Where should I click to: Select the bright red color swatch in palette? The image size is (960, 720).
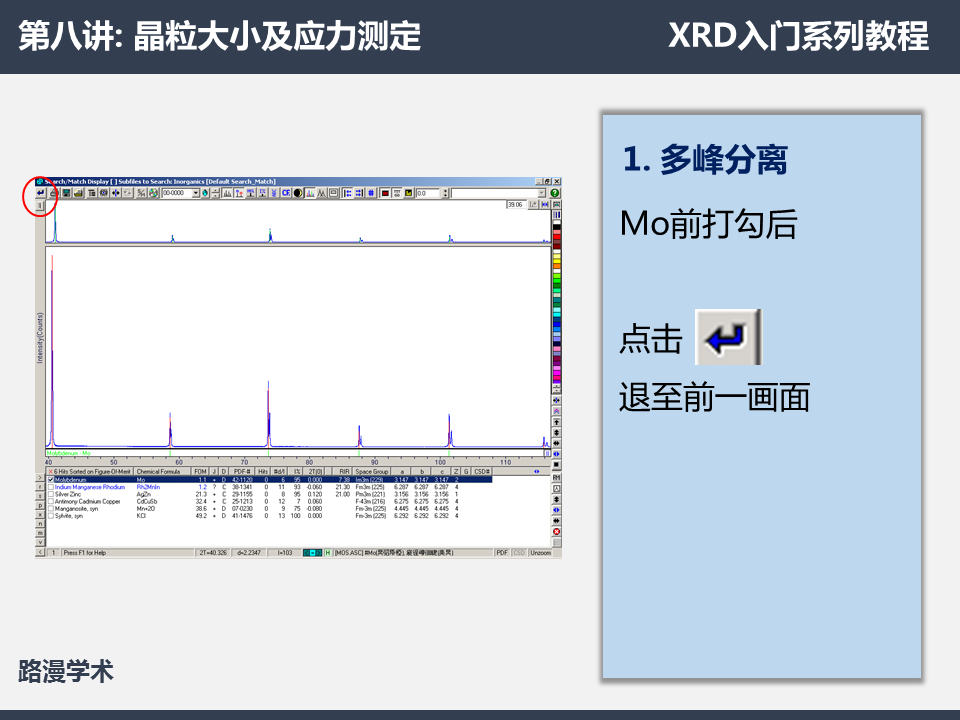557,237
